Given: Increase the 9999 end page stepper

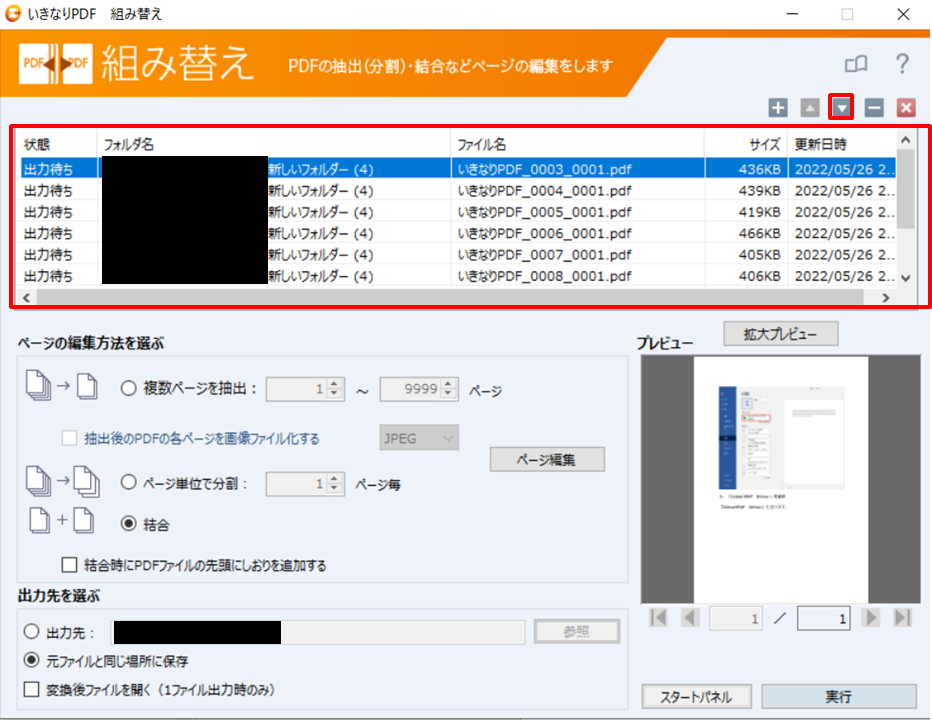Looking at the screenshot, I should (x=449, y=383).
